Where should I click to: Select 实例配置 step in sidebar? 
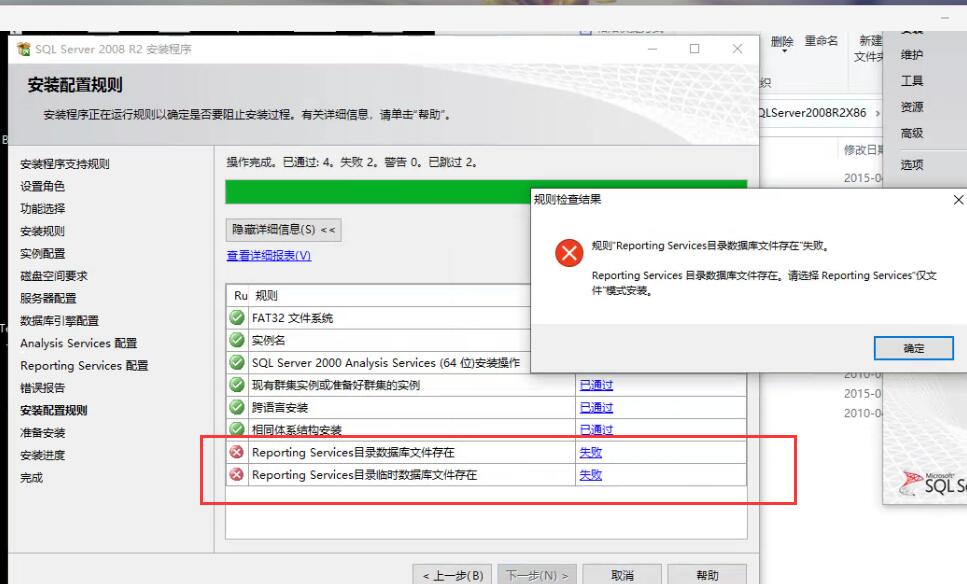pos(43,253)
